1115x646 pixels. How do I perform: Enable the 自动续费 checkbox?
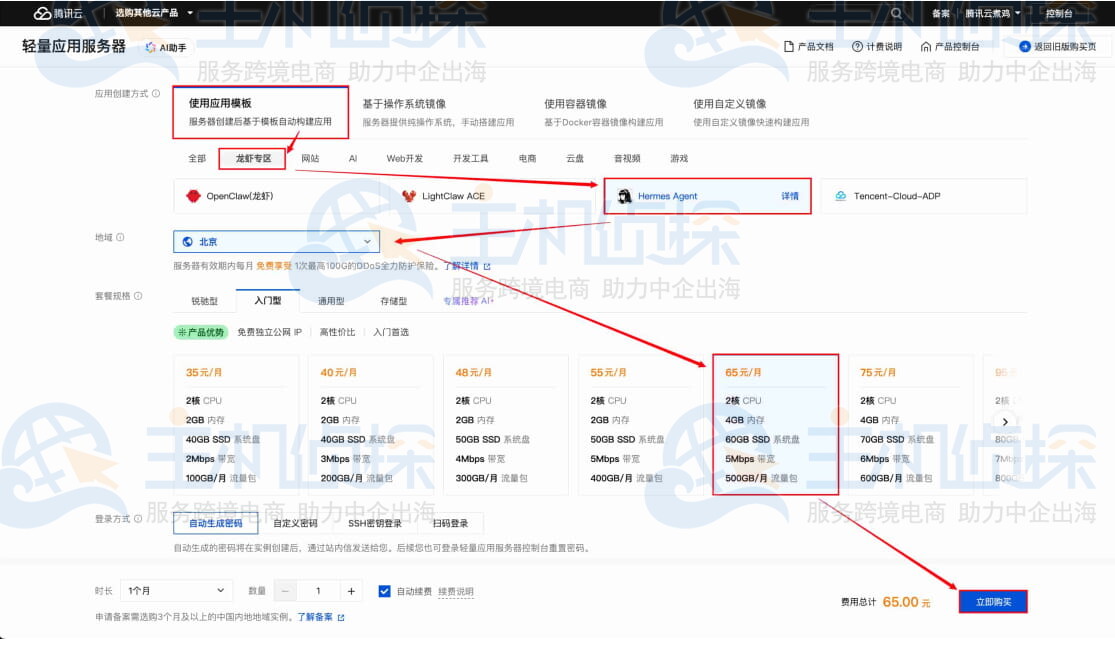(x=384, y=590)
